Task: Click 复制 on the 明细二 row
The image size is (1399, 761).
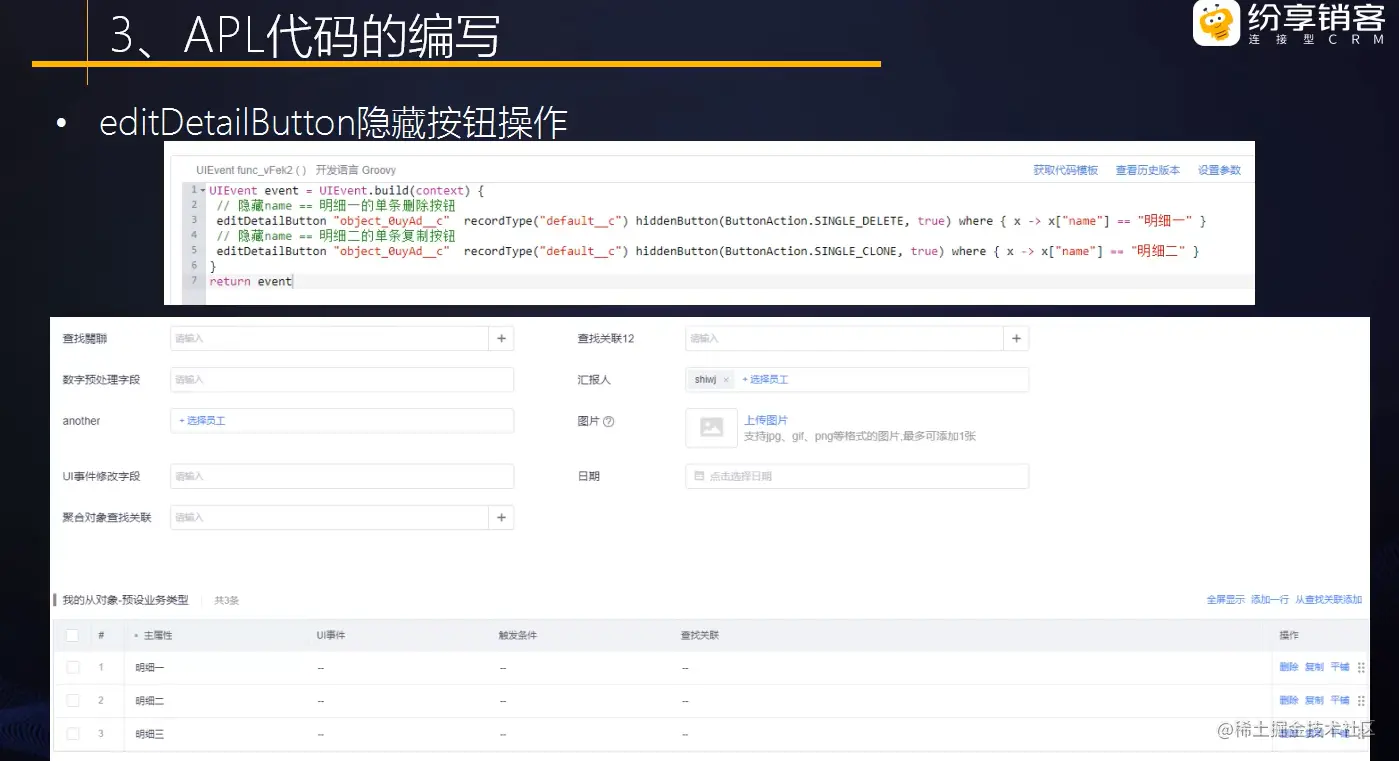Action: (1314, 700)
